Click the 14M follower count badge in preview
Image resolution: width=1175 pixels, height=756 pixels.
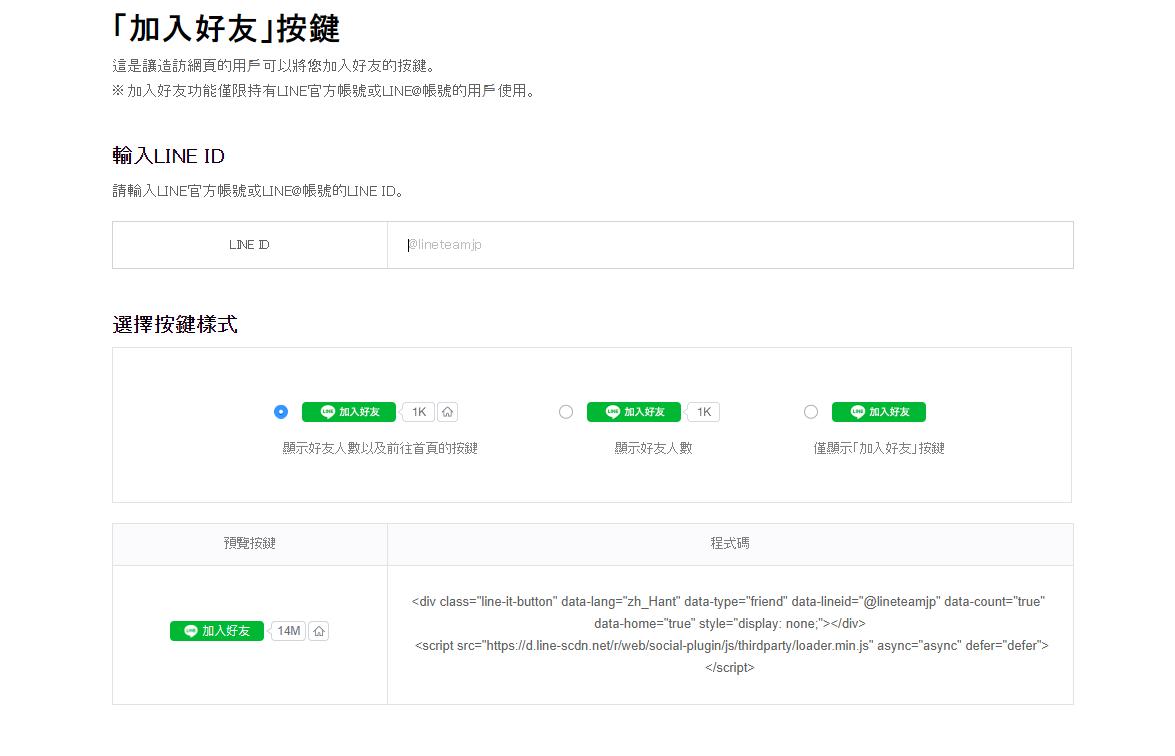(288, 631)
